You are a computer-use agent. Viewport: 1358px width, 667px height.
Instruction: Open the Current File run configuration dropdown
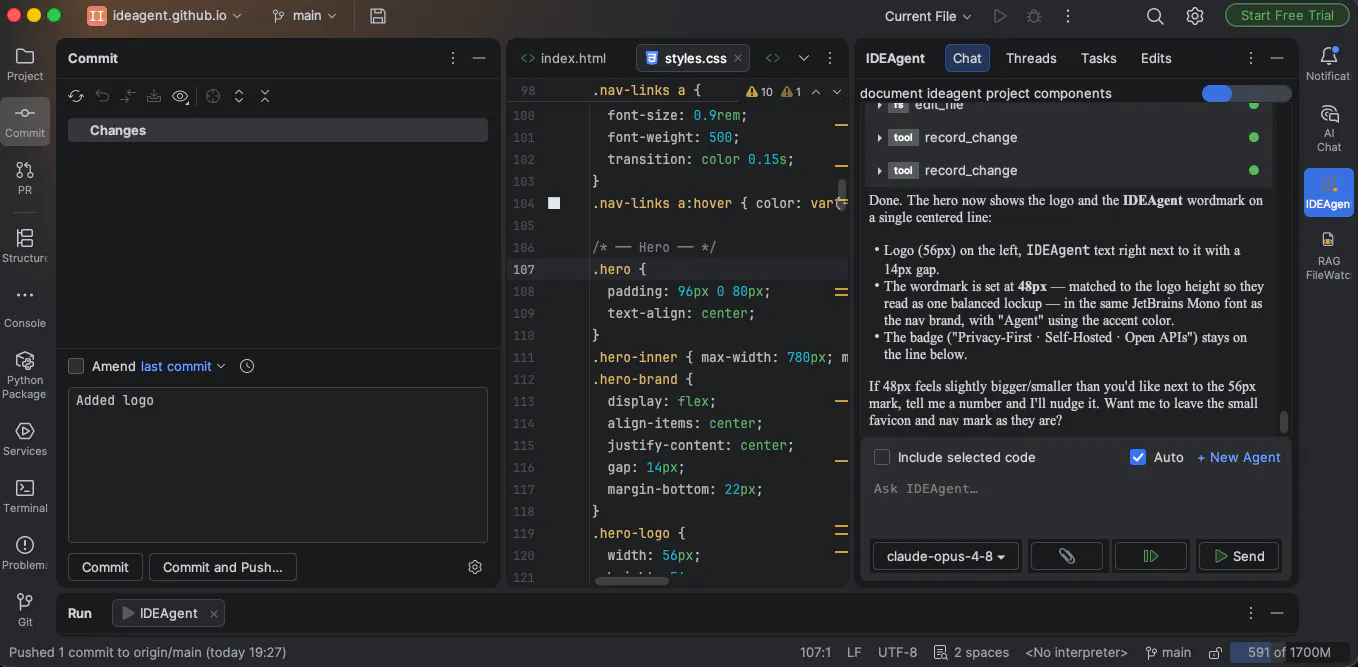click(928, 16)
